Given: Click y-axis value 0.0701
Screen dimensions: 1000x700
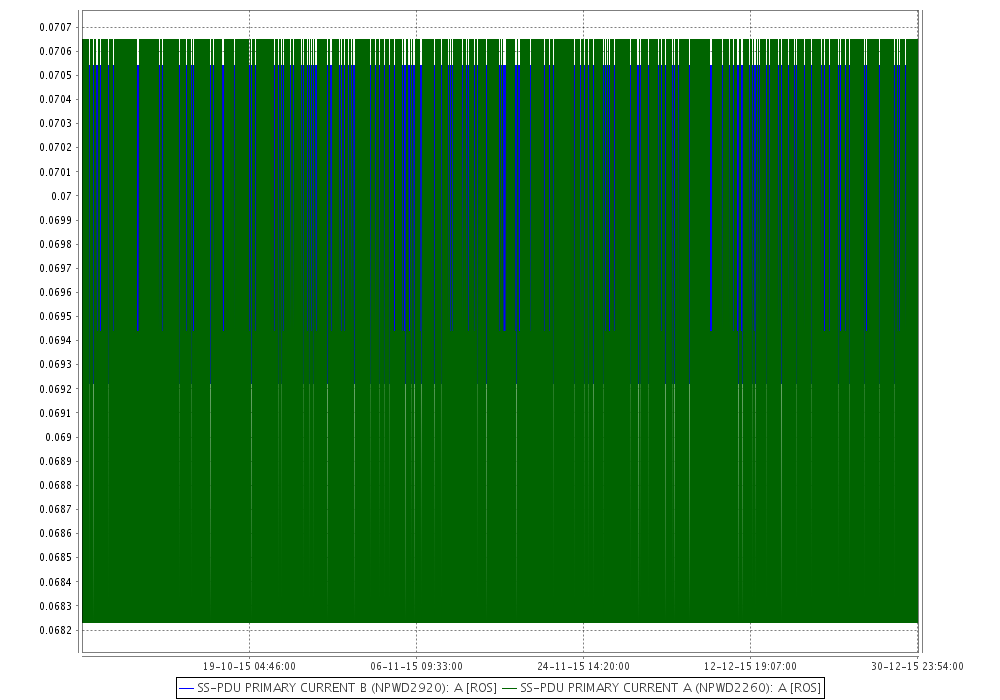Looking at the screenshot, I should [x=55, y=172].
